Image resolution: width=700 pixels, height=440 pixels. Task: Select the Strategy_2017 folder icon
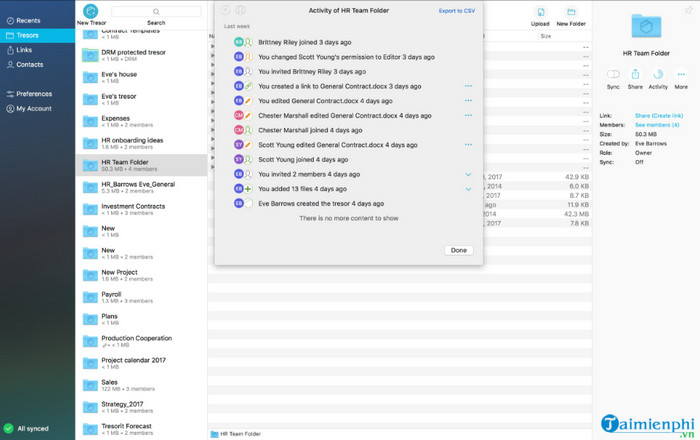pyautogui.click(x=90, y=407)
